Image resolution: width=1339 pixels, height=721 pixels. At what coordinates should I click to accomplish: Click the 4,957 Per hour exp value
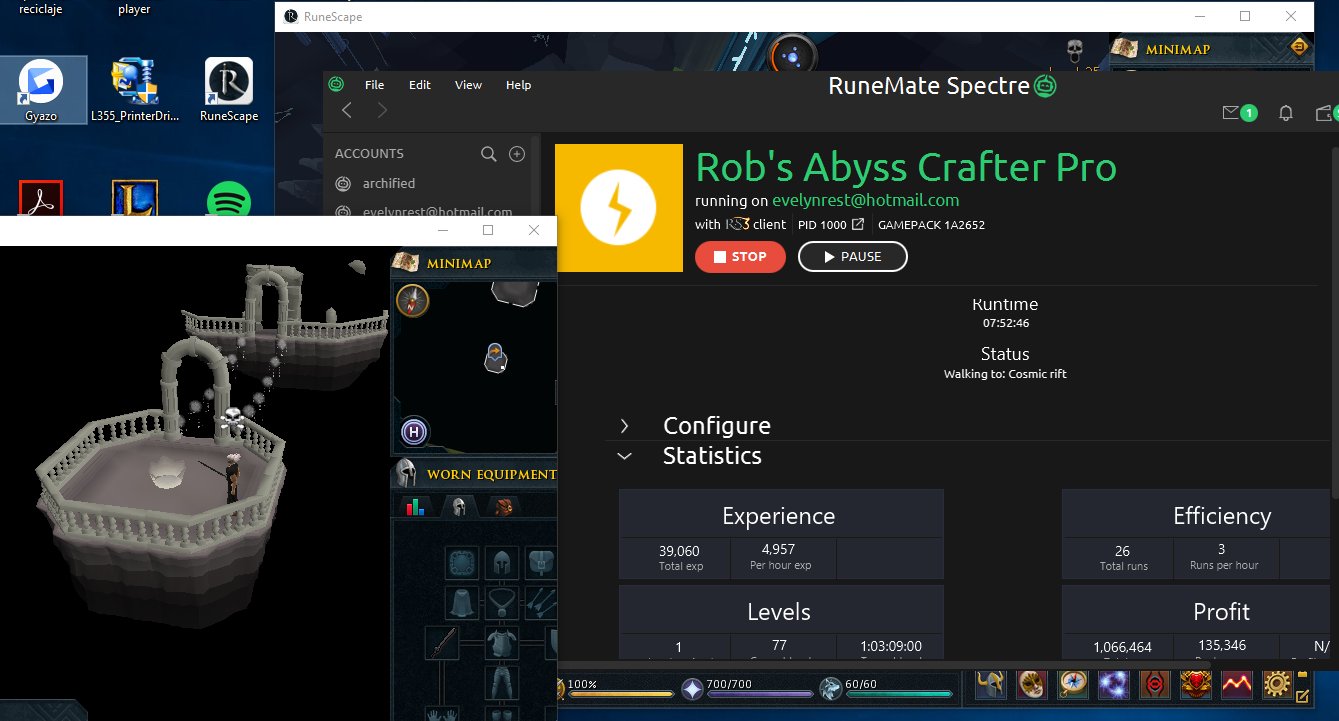pyautogui.click(x=780, y=549)
